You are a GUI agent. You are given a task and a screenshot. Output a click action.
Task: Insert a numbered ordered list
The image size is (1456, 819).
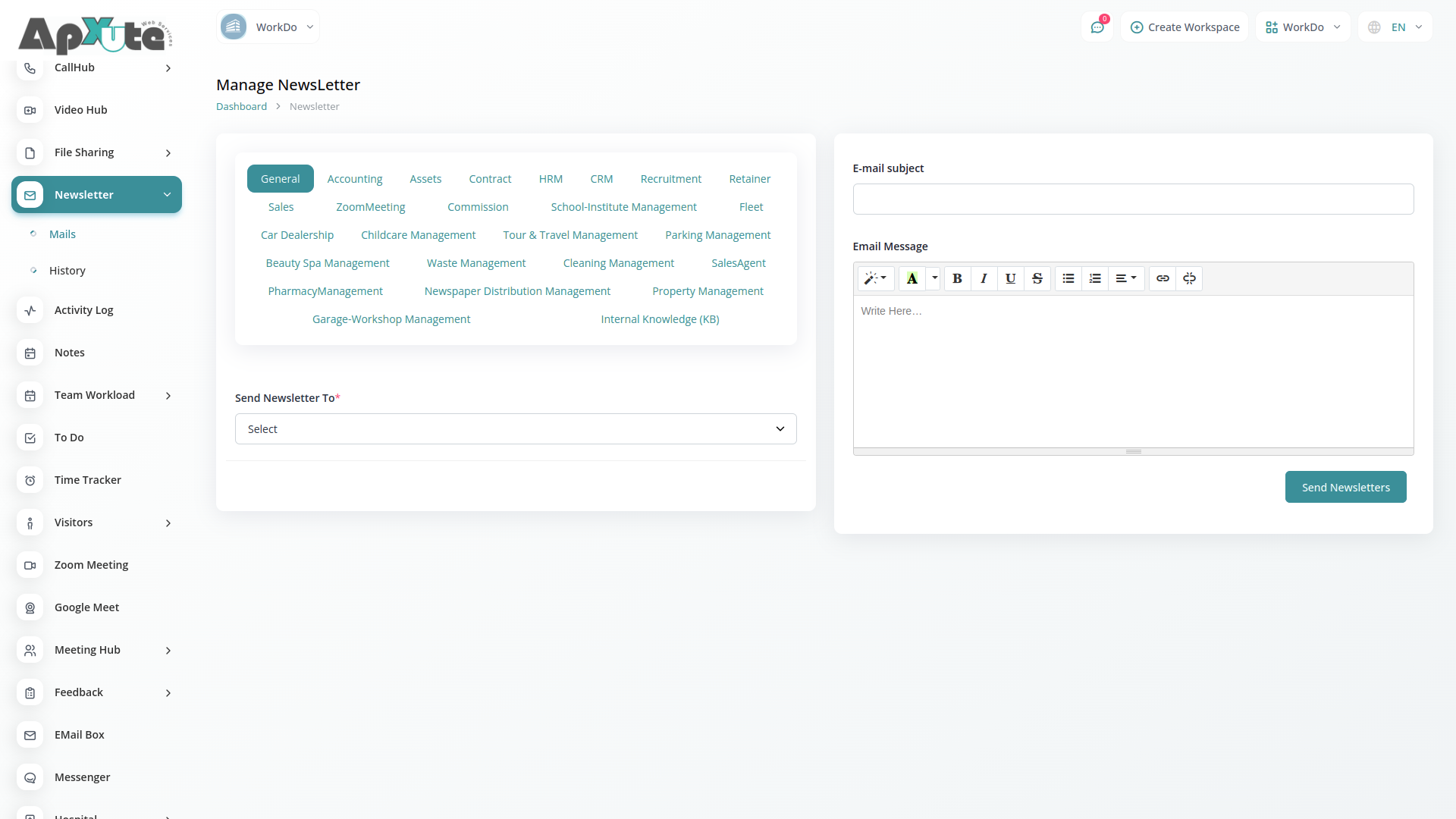point(1095,278)
